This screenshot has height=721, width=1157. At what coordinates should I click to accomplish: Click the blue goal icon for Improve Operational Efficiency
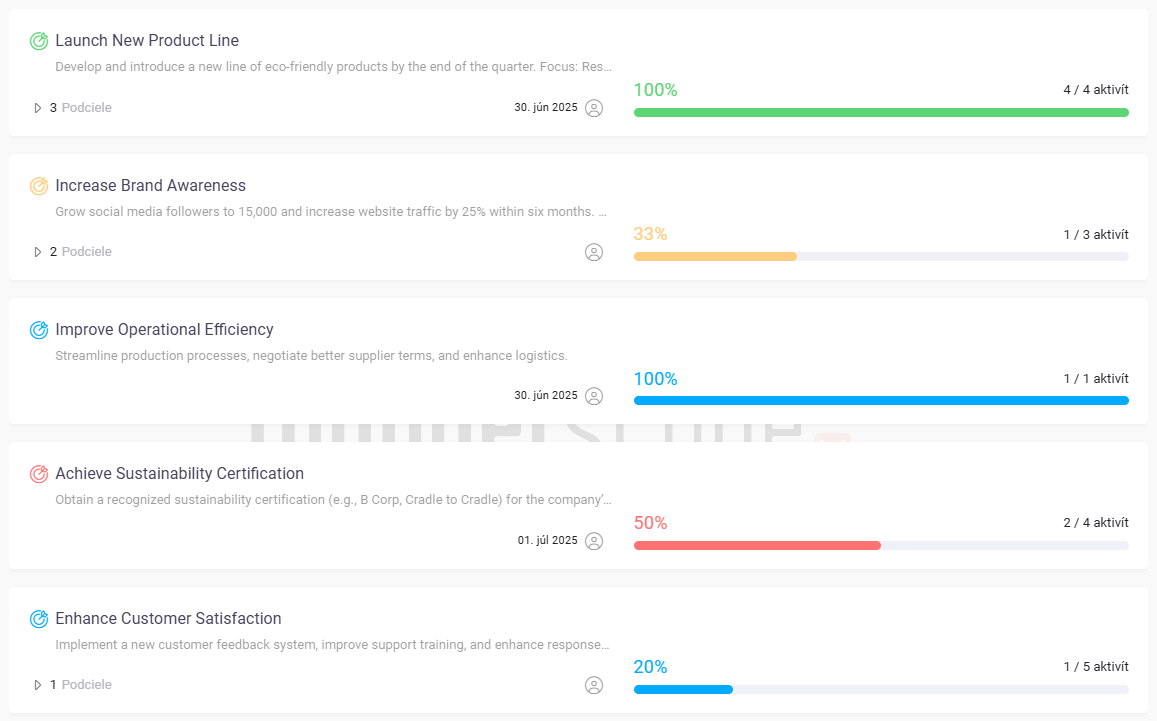tap(39, 330)
